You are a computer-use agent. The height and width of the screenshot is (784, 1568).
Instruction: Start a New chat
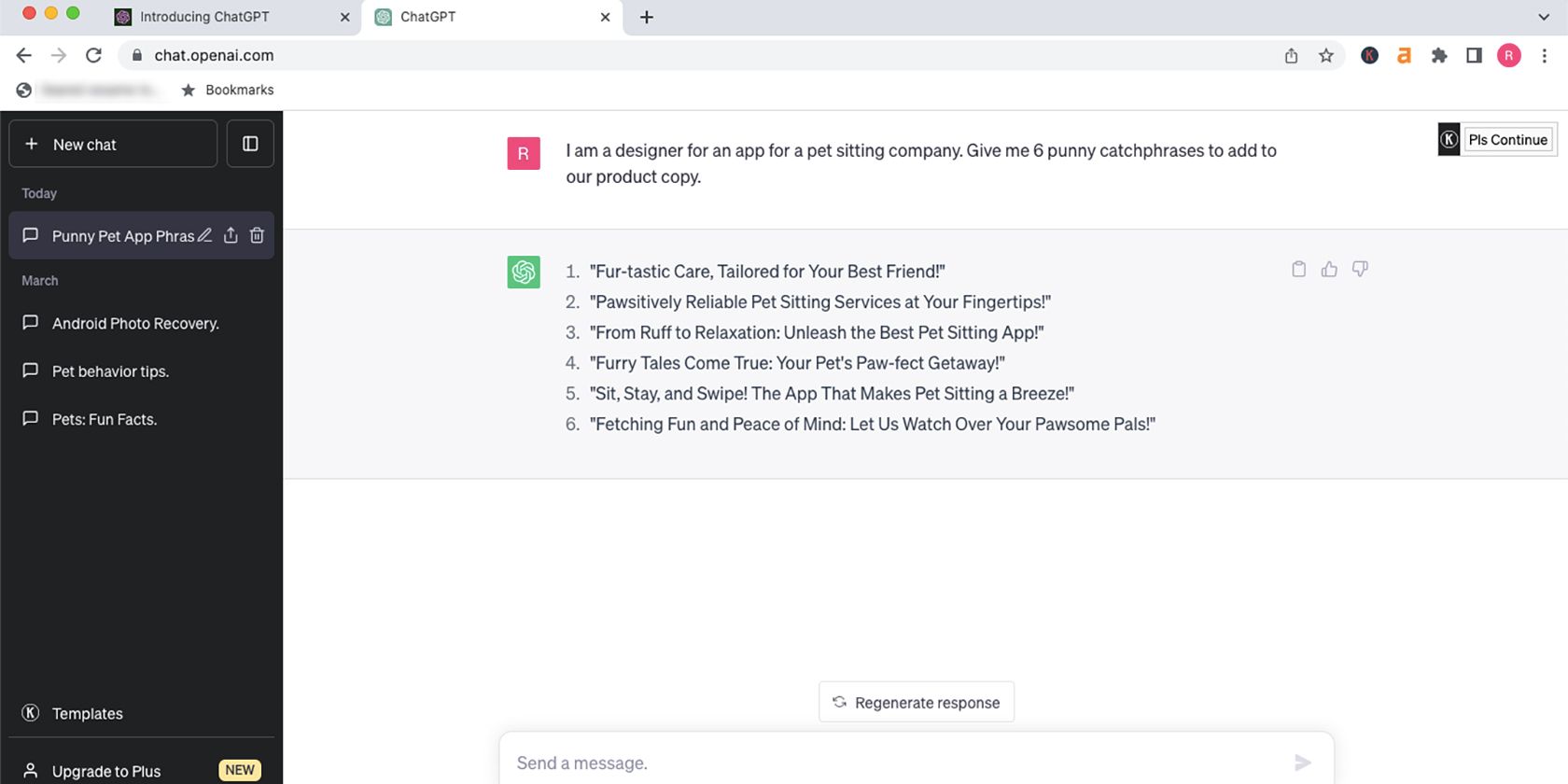(x=113, y=144)
